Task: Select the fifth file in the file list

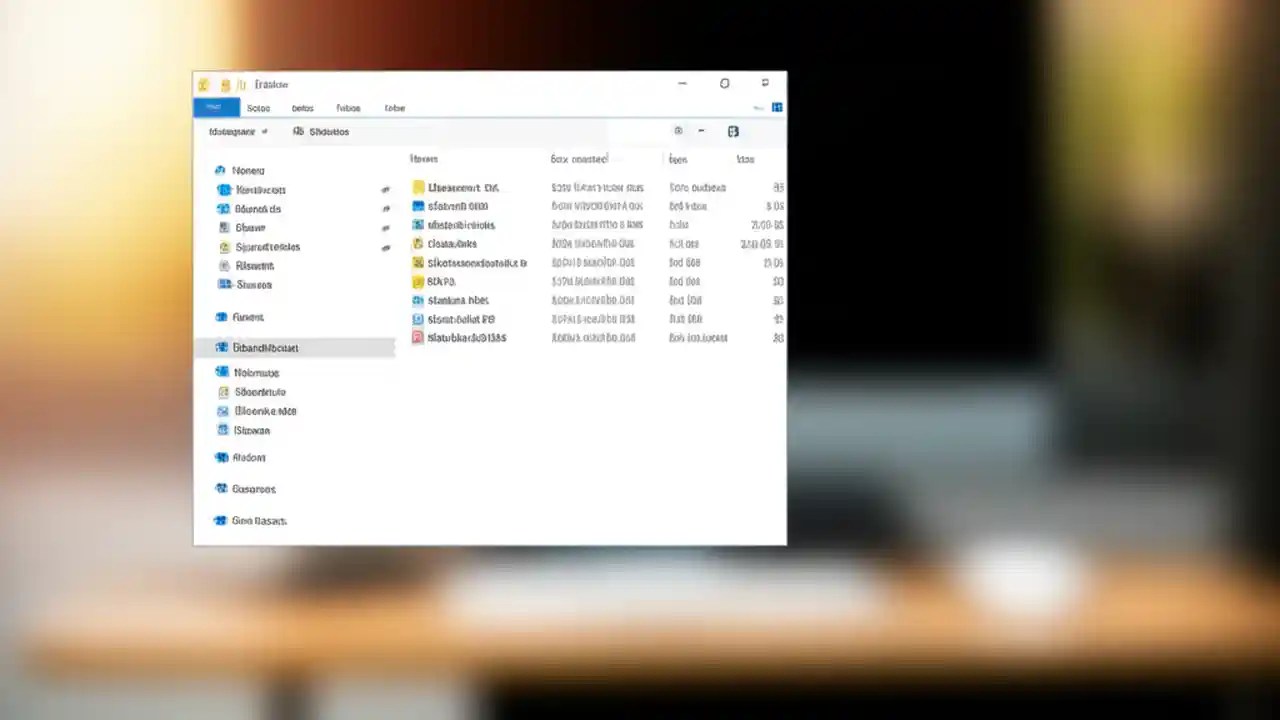Action: (x=477, y=262)
